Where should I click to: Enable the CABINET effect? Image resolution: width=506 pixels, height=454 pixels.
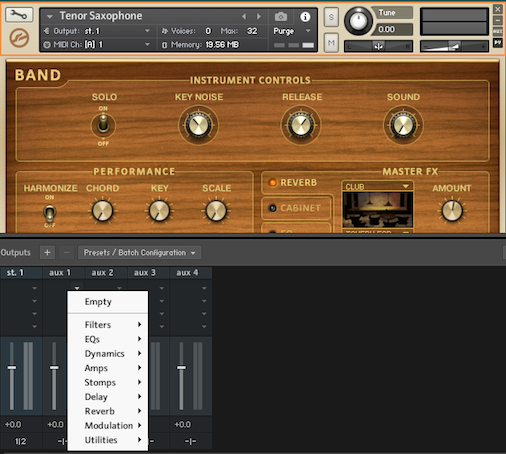(x=273, y=208)
